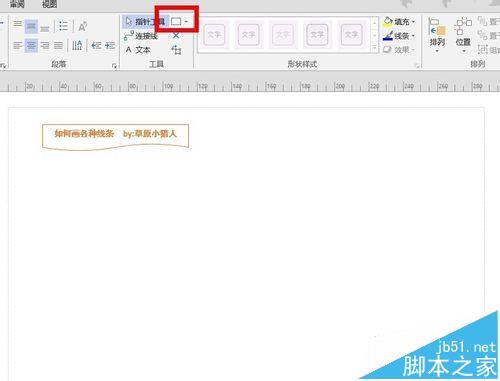Apply the third shape style thumbnail
Screen dimensions: 500x381
coord(283,34)
